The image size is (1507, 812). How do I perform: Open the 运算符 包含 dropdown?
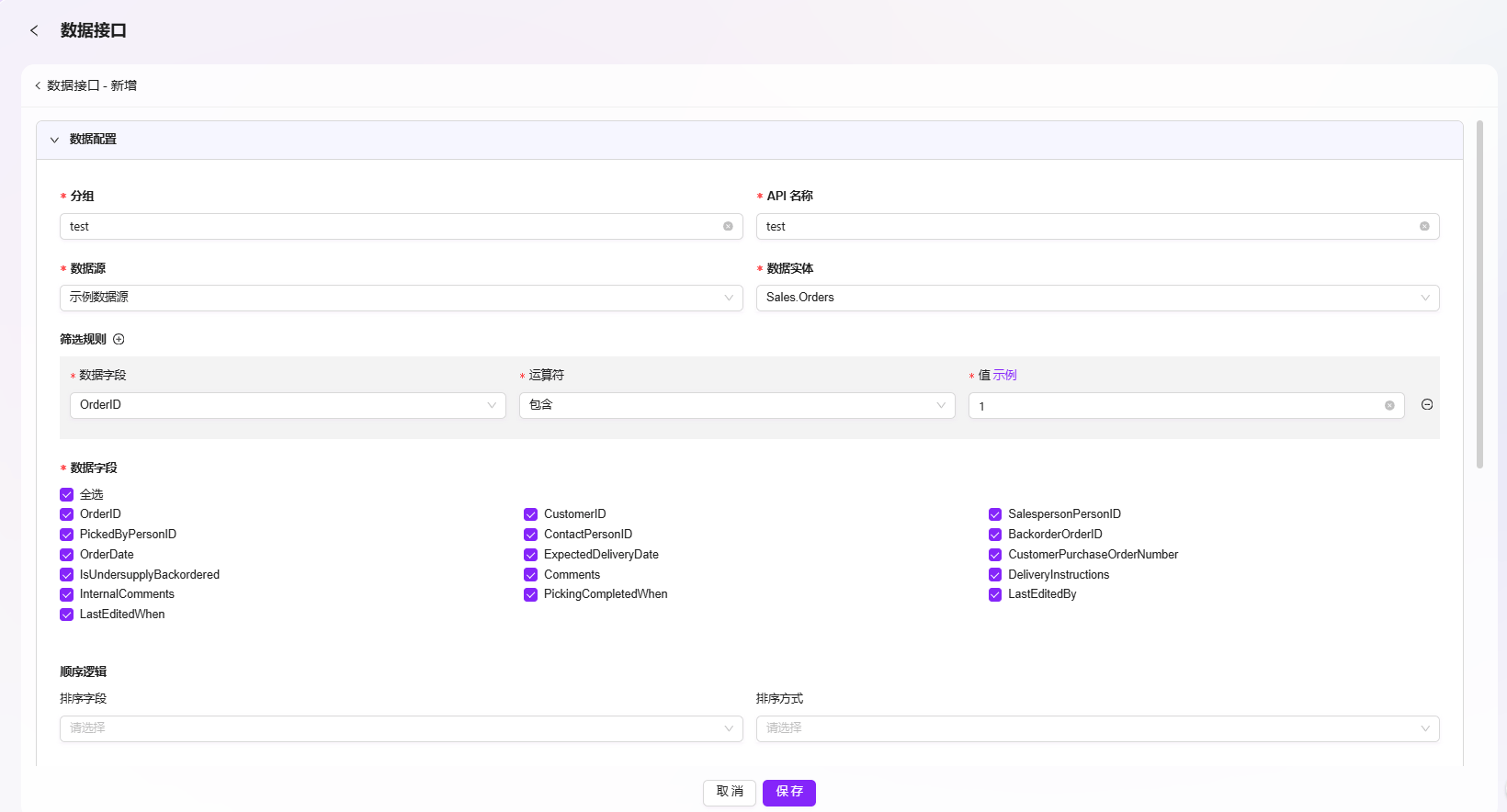point(737,405)
